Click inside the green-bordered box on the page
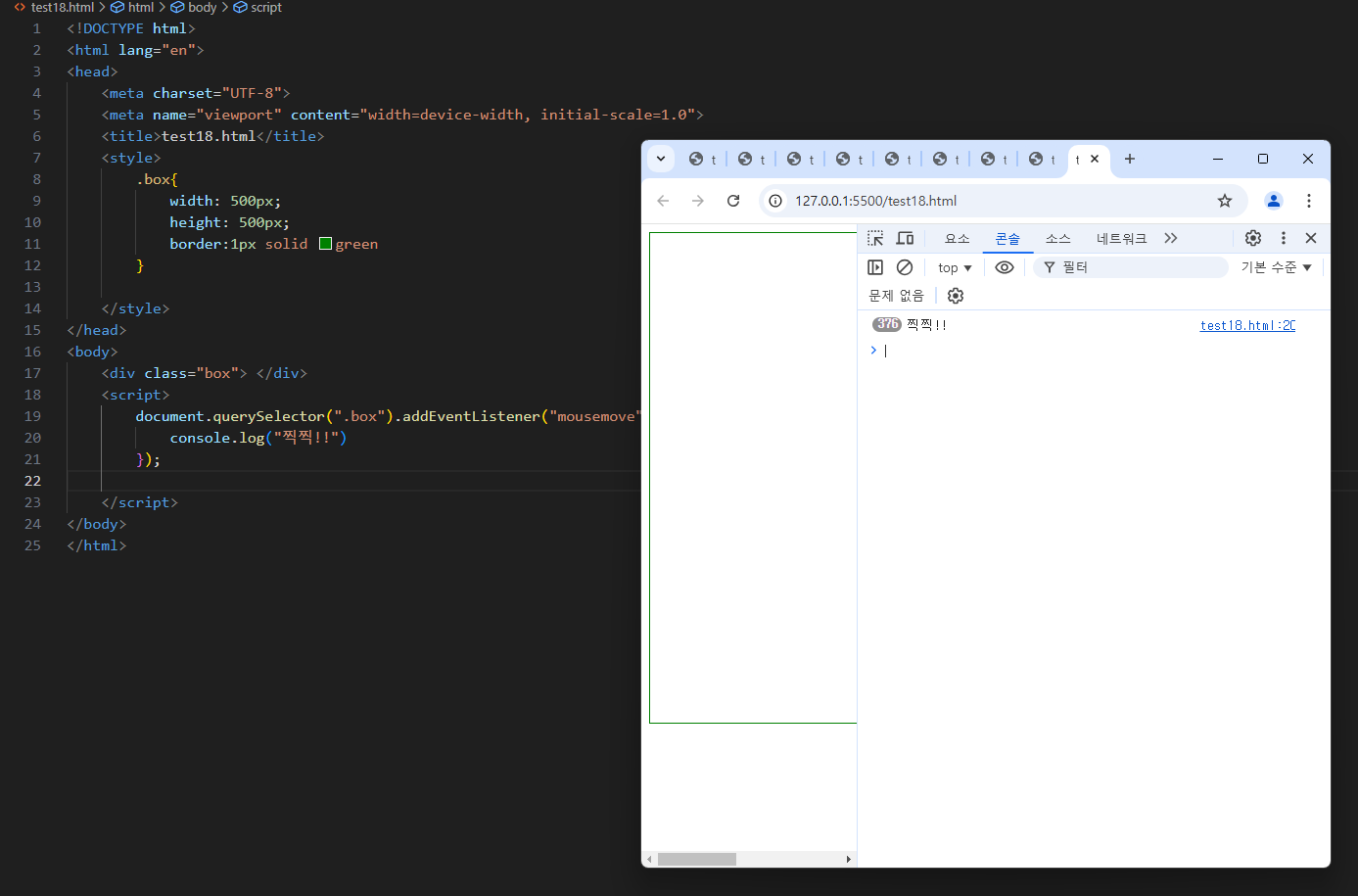Viewport: 1358px width, 896px height. pyautogui.click(x=753, y=478)
